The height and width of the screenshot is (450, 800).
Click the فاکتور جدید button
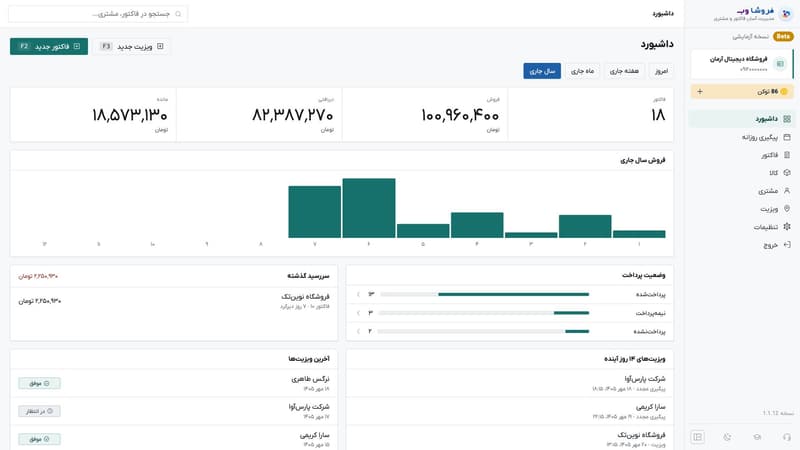(49, 46)
